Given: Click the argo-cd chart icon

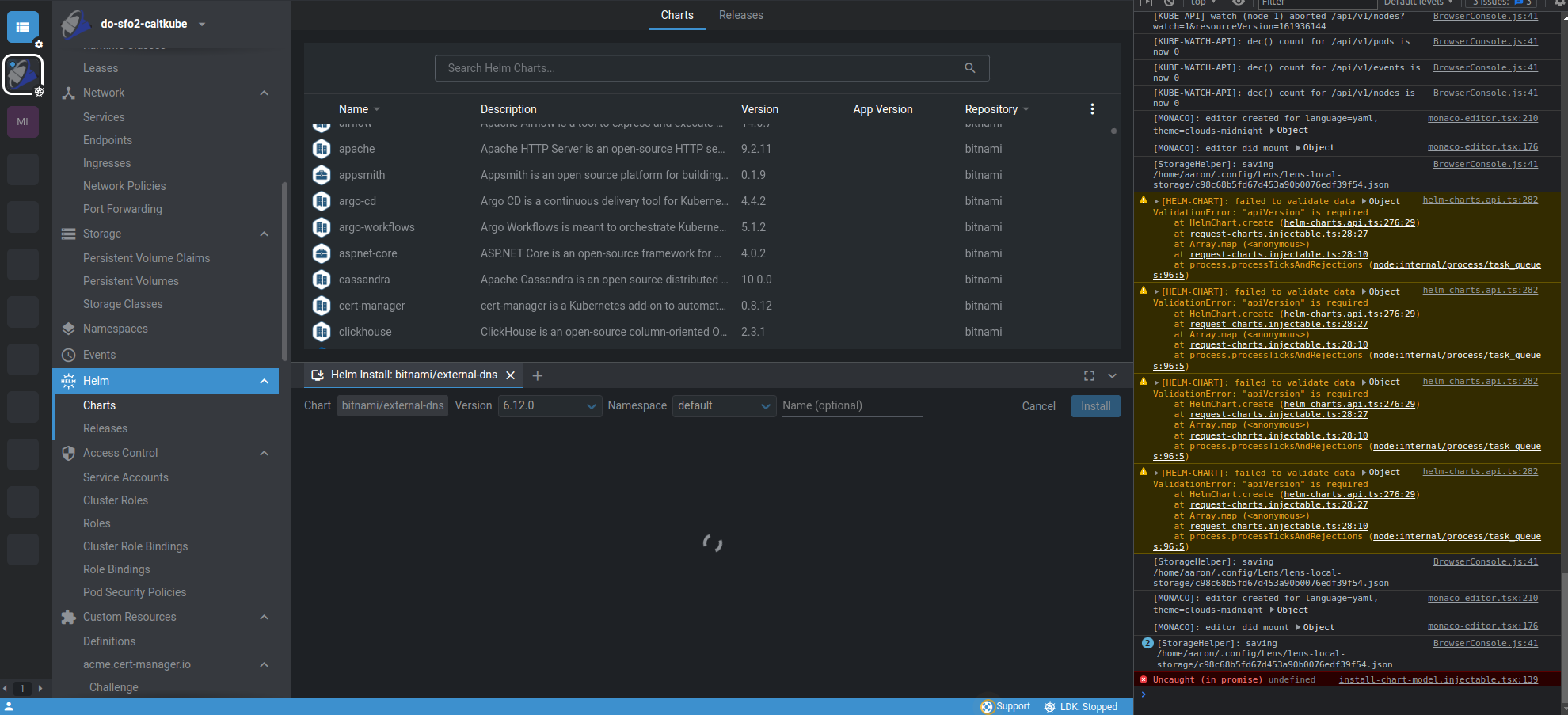Looking at the screenshot, I should pyautogui.click(x=322, y=201).
